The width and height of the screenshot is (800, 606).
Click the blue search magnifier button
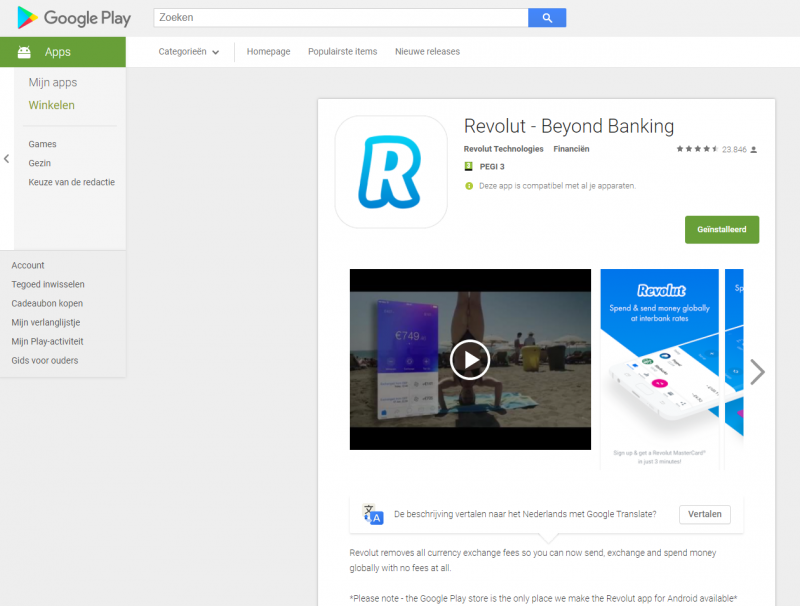(x=547, y=18)
